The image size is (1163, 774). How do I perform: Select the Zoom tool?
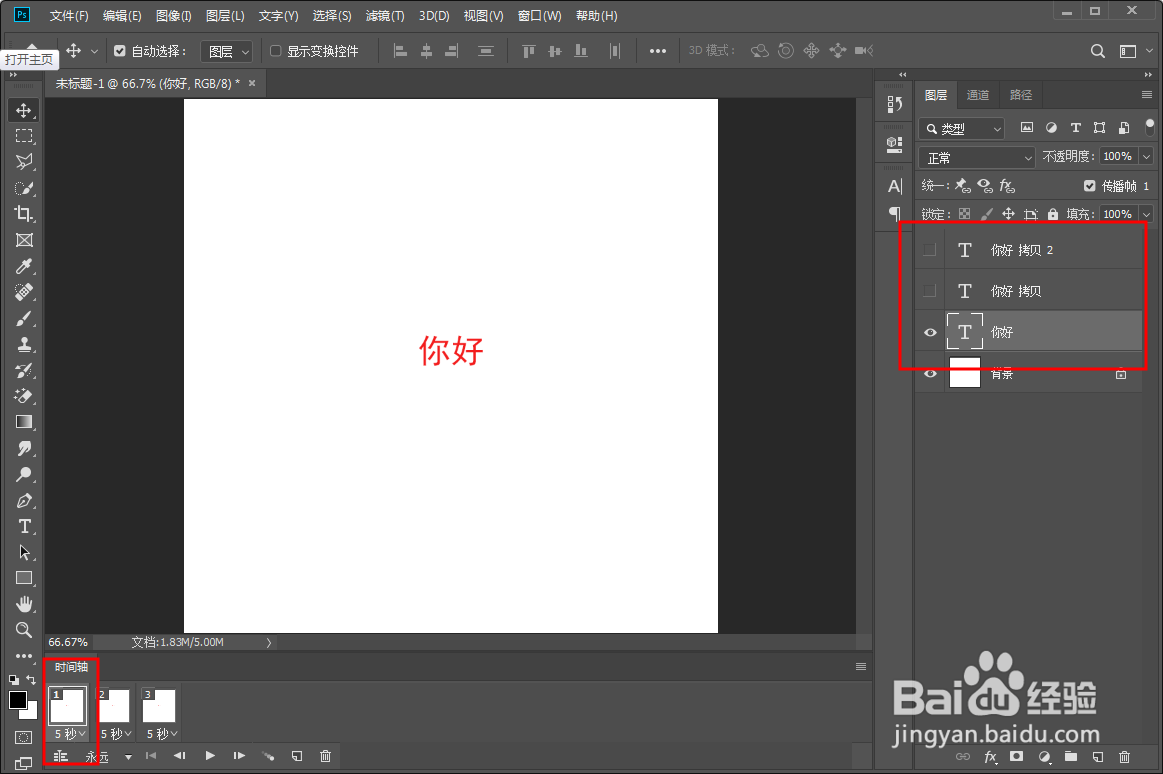pyautogui.click(x=24, y=630)
